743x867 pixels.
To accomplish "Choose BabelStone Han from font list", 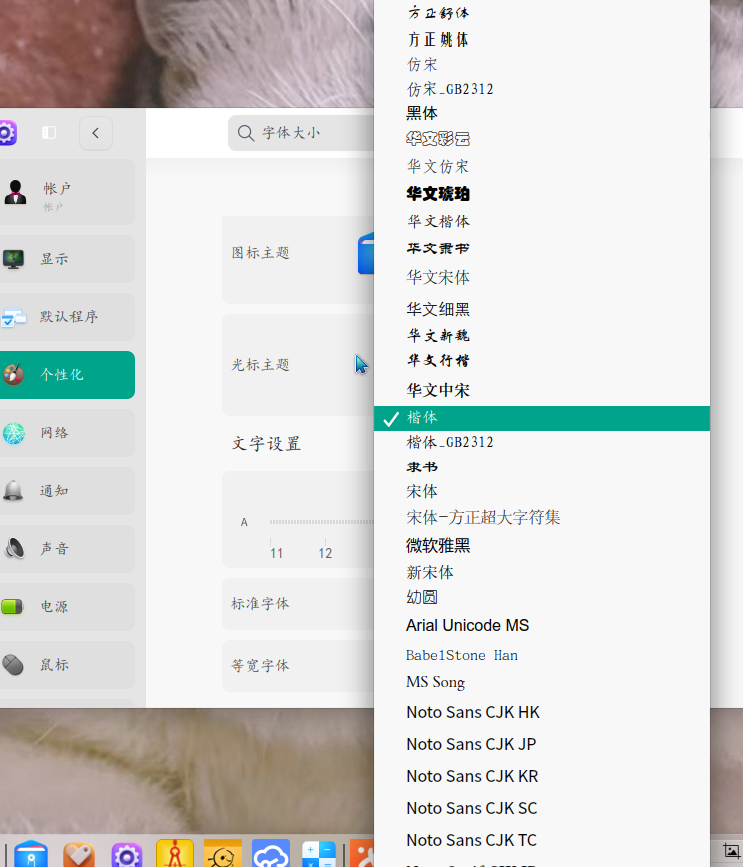I will pos(542,656).
